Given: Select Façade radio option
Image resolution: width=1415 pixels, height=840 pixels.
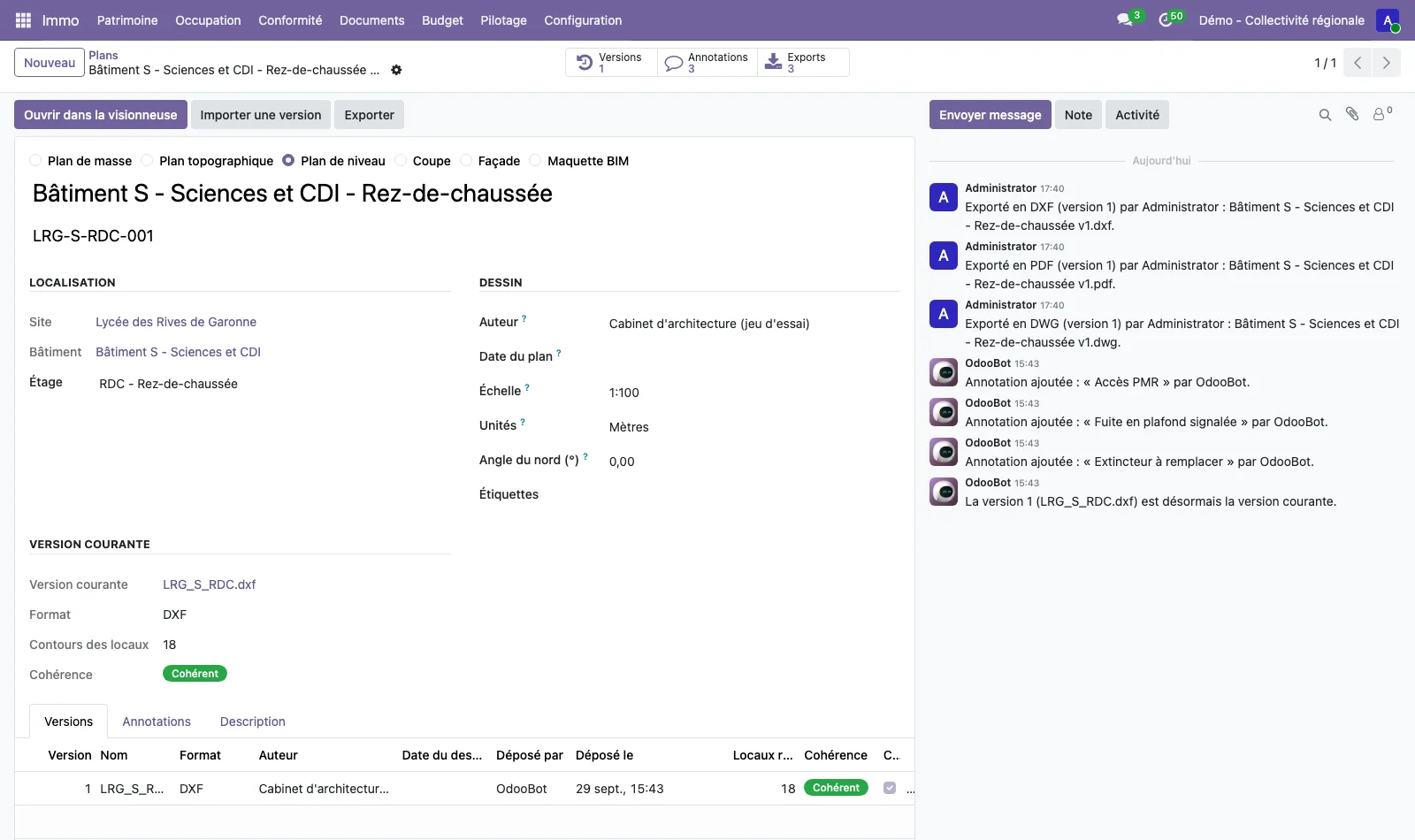Looking at the screenshot, I should (x=466, y=160).
